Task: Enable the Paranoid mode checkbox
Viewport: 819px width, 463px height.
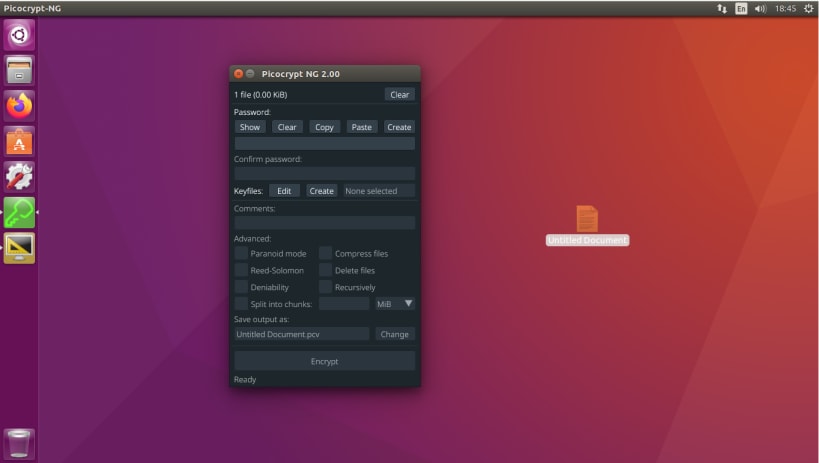Action: [241, 253]
